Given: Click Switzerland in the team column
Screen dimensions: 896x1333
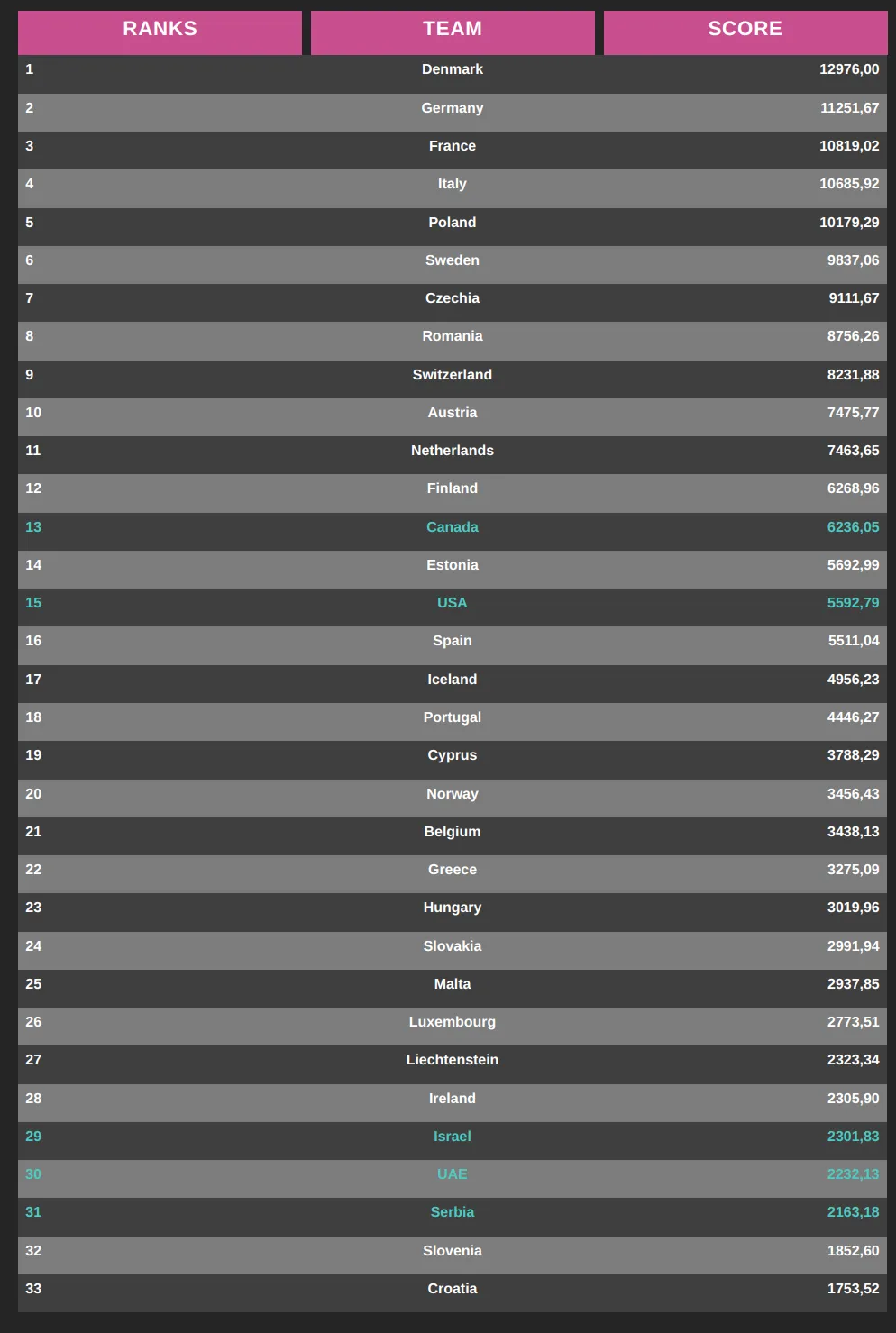Looking at the screenshot, I should [x=453, y=375].
